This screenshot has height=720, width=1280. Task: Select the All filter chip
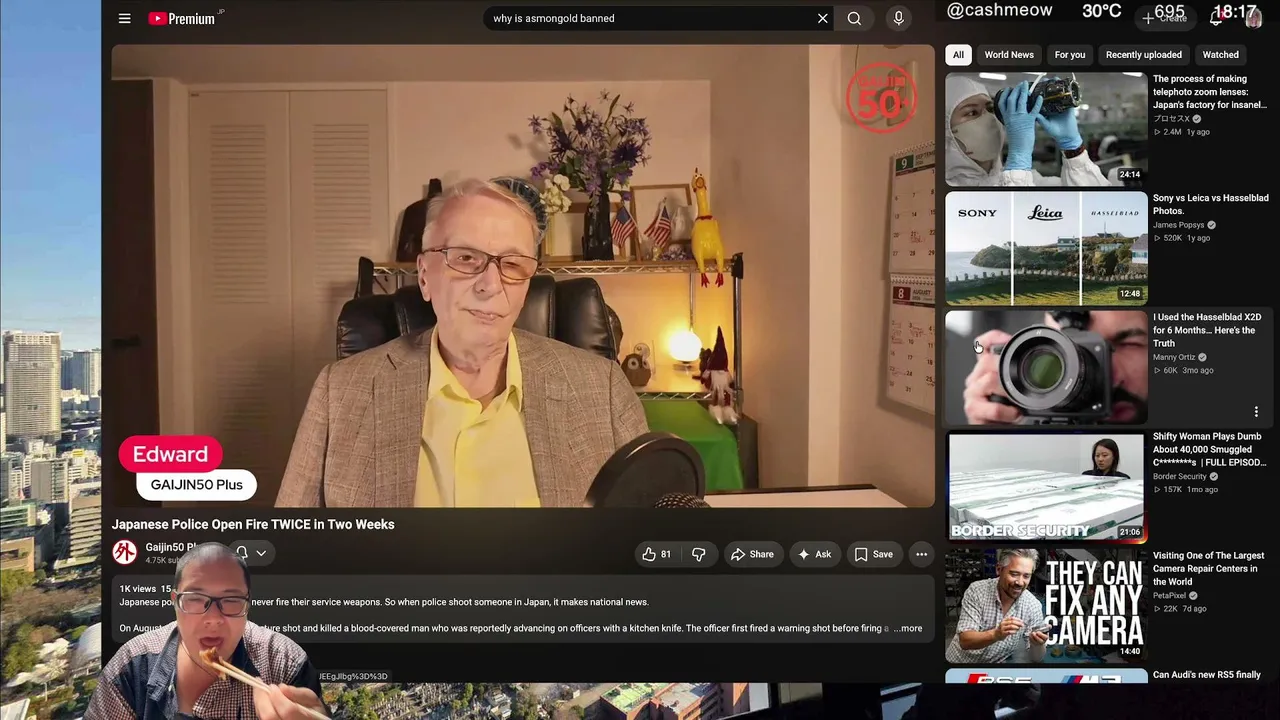pyautogui.click(x=958, y=55)
